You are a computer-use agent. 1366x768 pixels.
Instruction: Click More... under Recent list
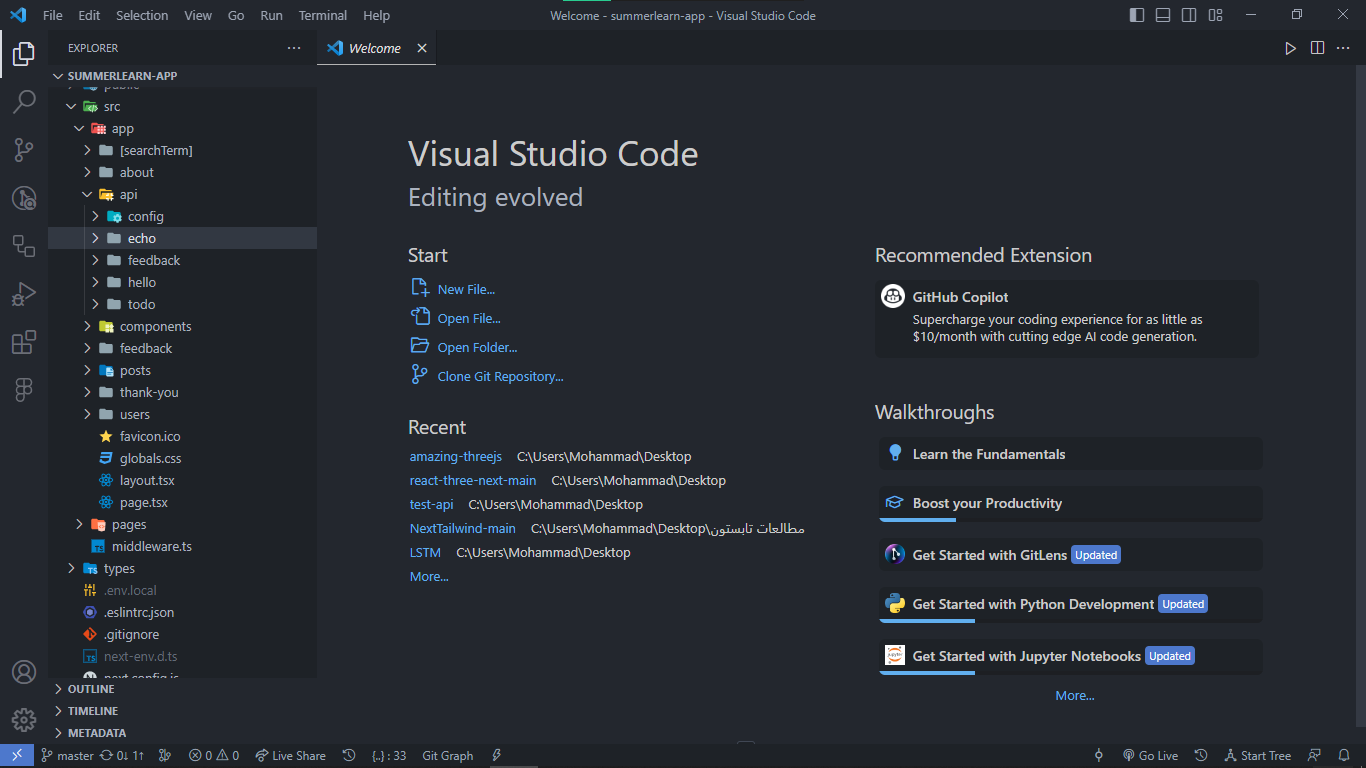(x=429, y=576)
